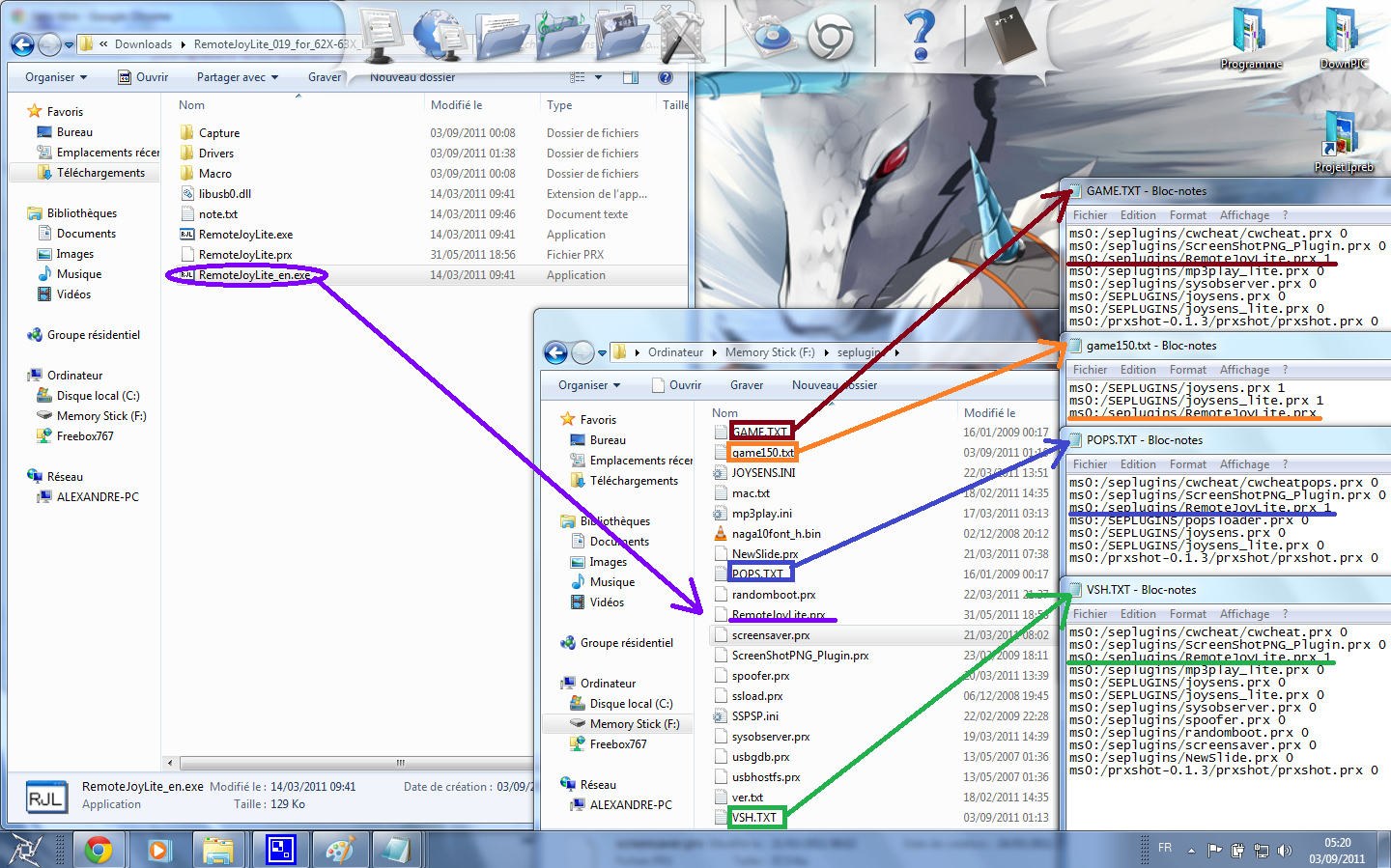Viewport: 1391px width, 868px height.
Task: Click the Windows Start button
Action: [x=26, y=850]
